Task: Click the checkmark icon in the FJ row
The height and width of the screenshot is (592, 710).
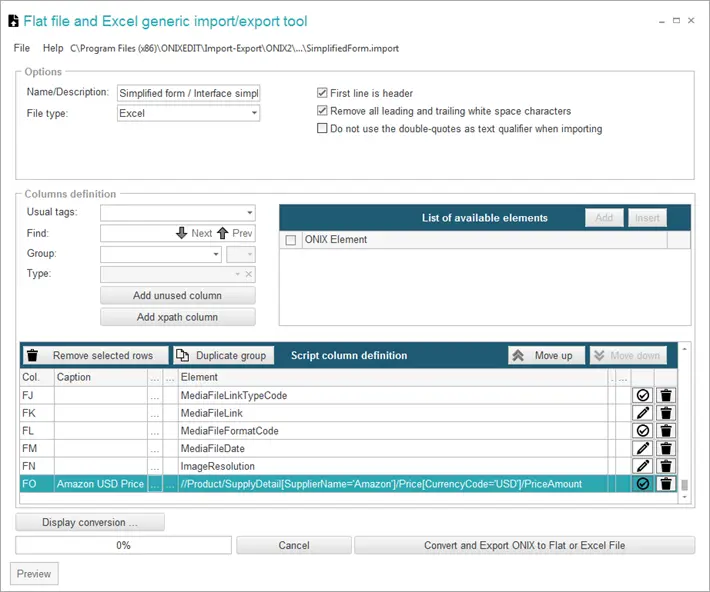Action: [x=643, y=395]
